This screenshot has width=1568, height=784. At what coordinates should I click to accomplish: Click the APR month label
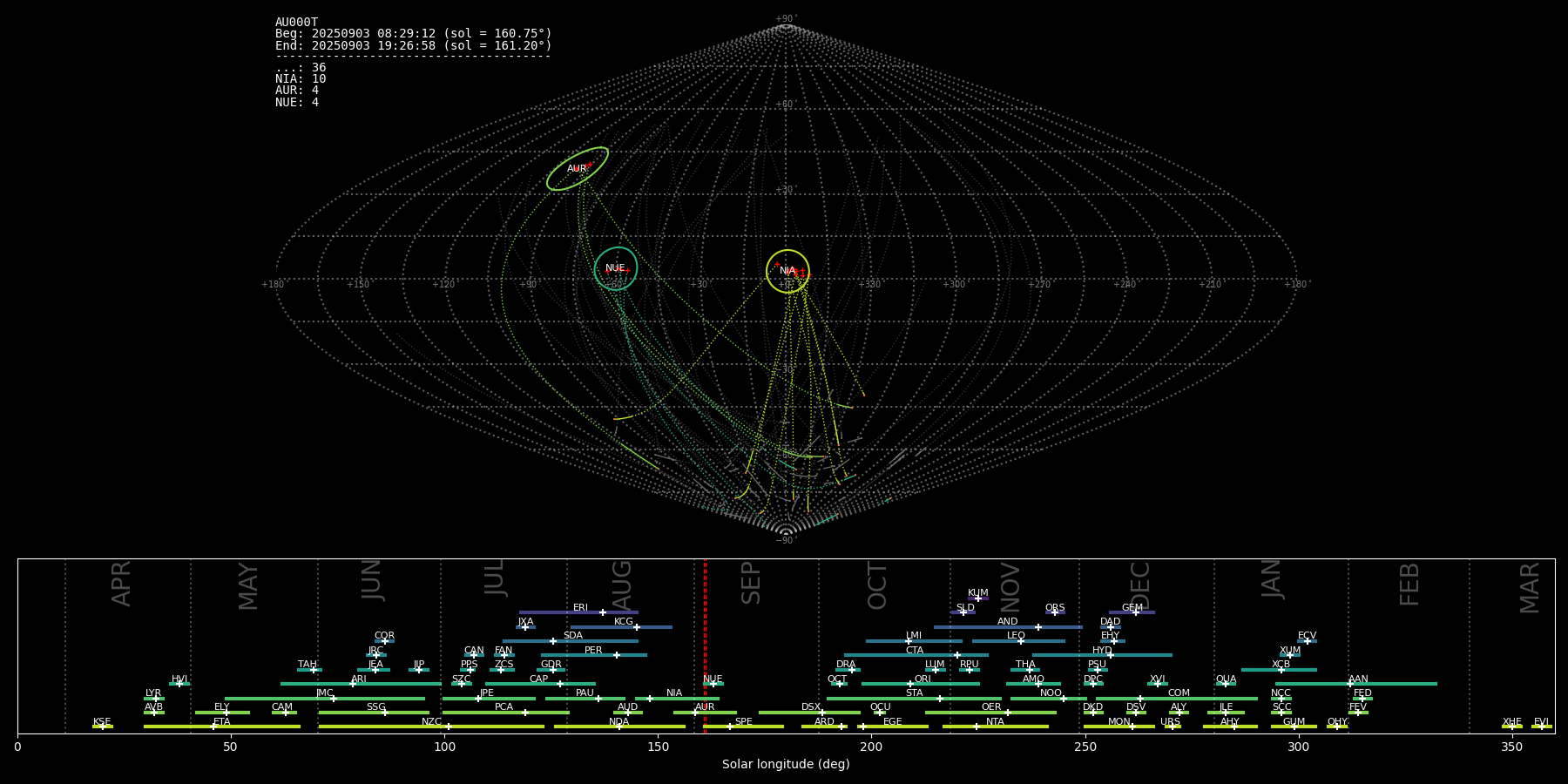click(122, 584)
